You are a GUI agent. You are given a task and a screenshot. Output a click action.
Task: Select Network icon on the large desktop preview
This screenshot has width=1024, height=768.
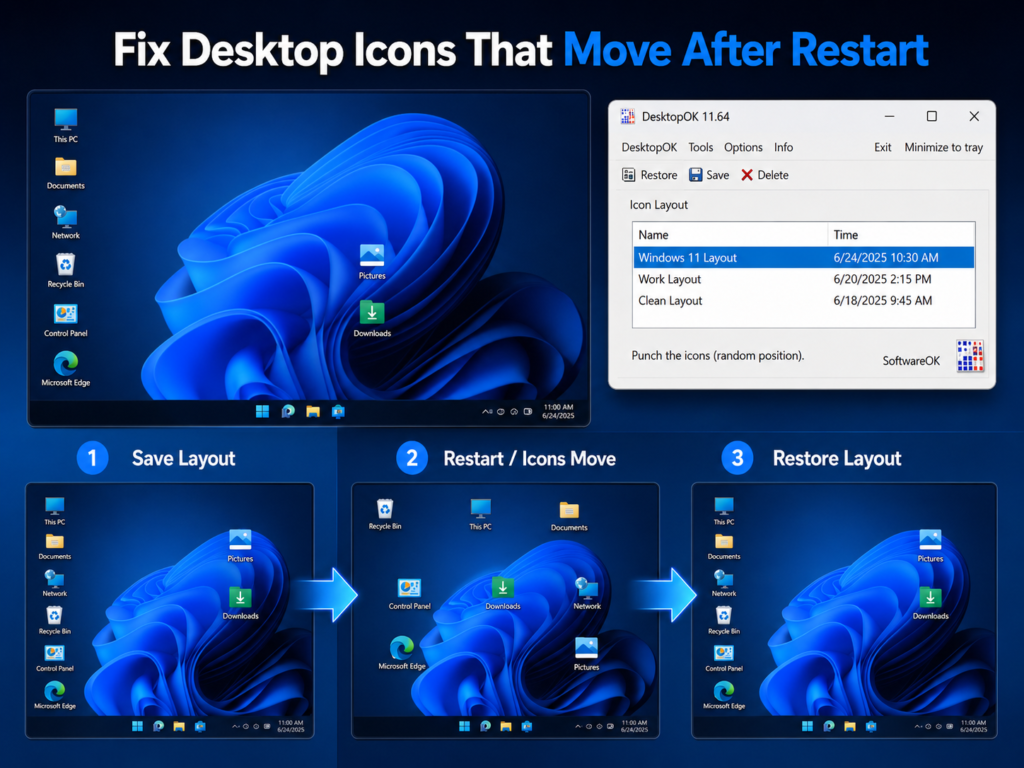(66, 222)
